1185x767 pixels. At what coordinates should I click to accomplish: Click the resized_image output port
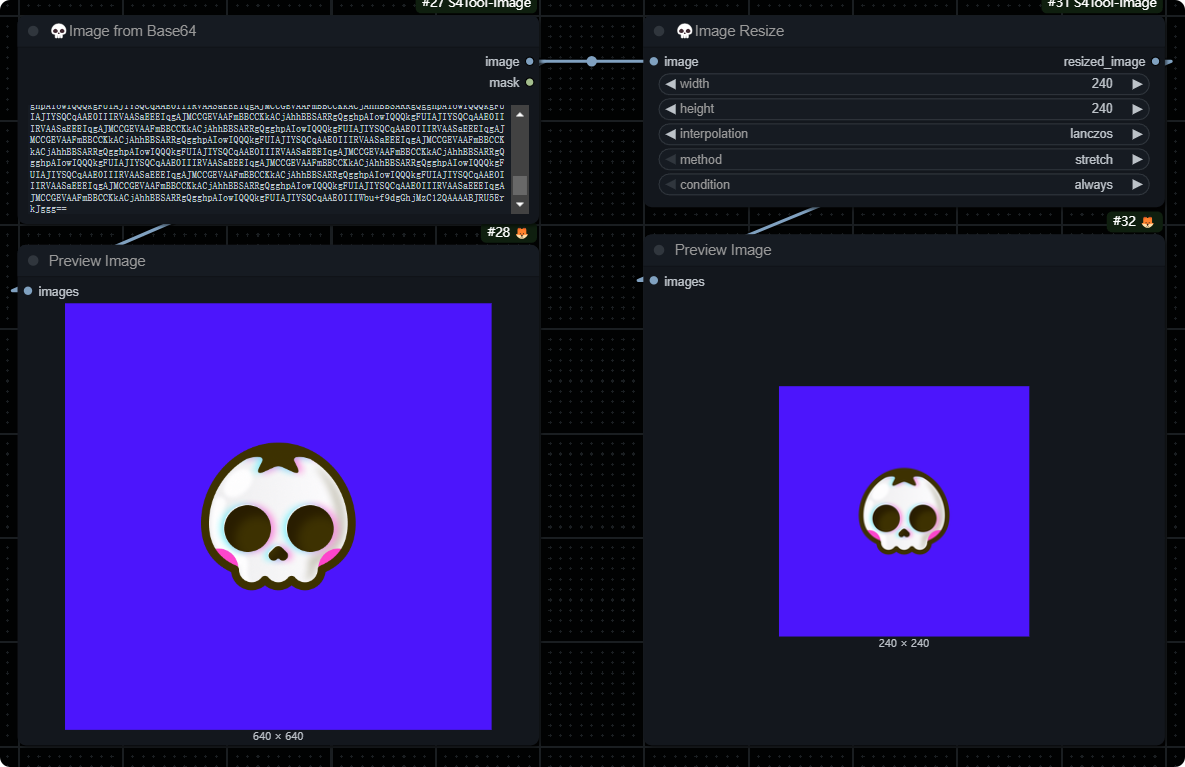1155,62
